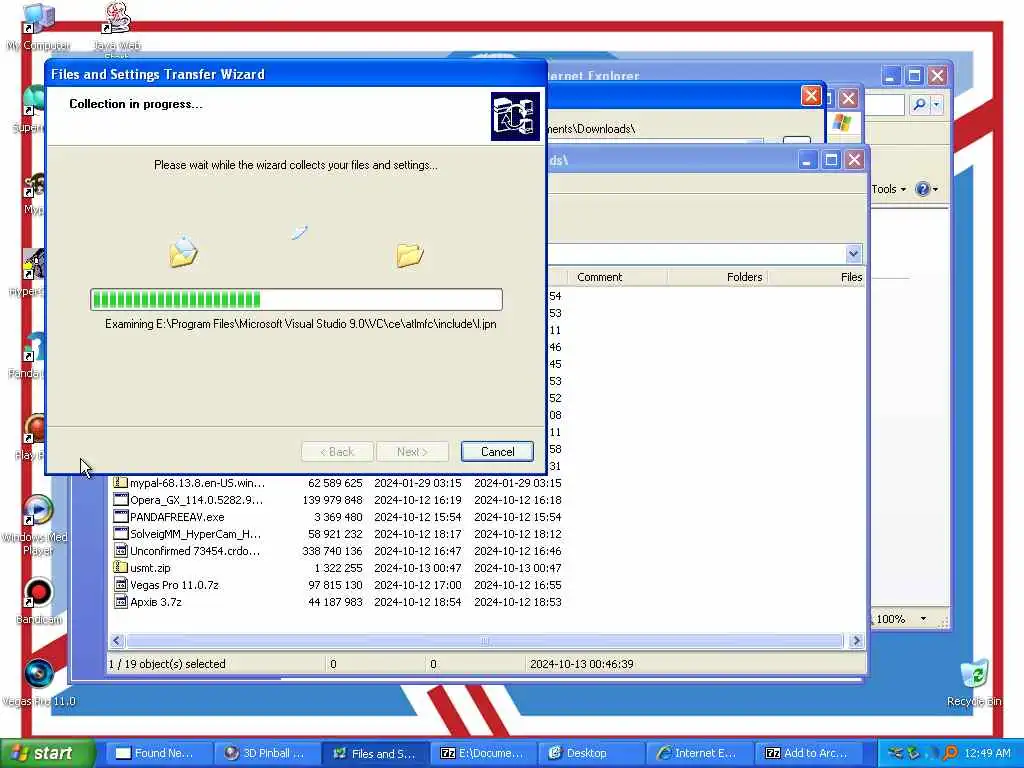Click the 2024-10-13 00:46:39 status entry
Viewport: 1024px width, 768px height.
581,664
